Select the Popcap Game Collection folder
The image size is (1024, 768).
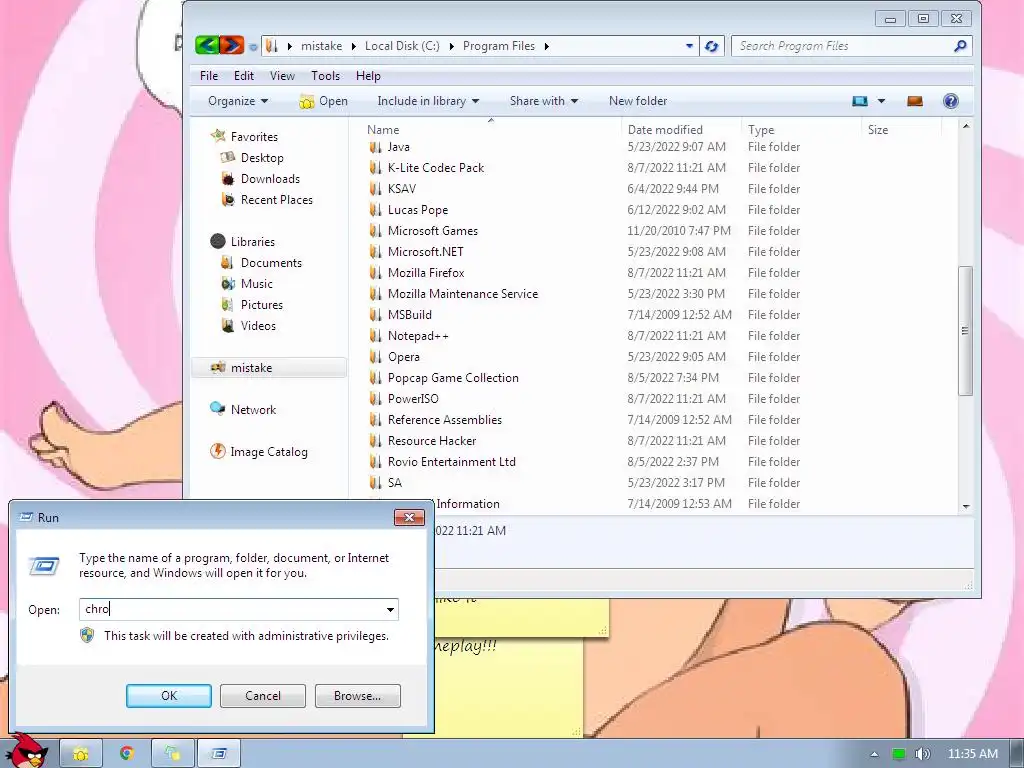(453, 377)
